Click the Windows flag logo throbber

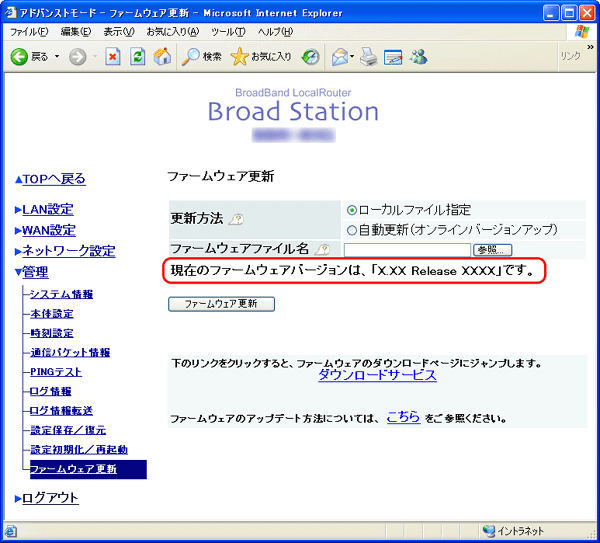click(x=582, y=32)
